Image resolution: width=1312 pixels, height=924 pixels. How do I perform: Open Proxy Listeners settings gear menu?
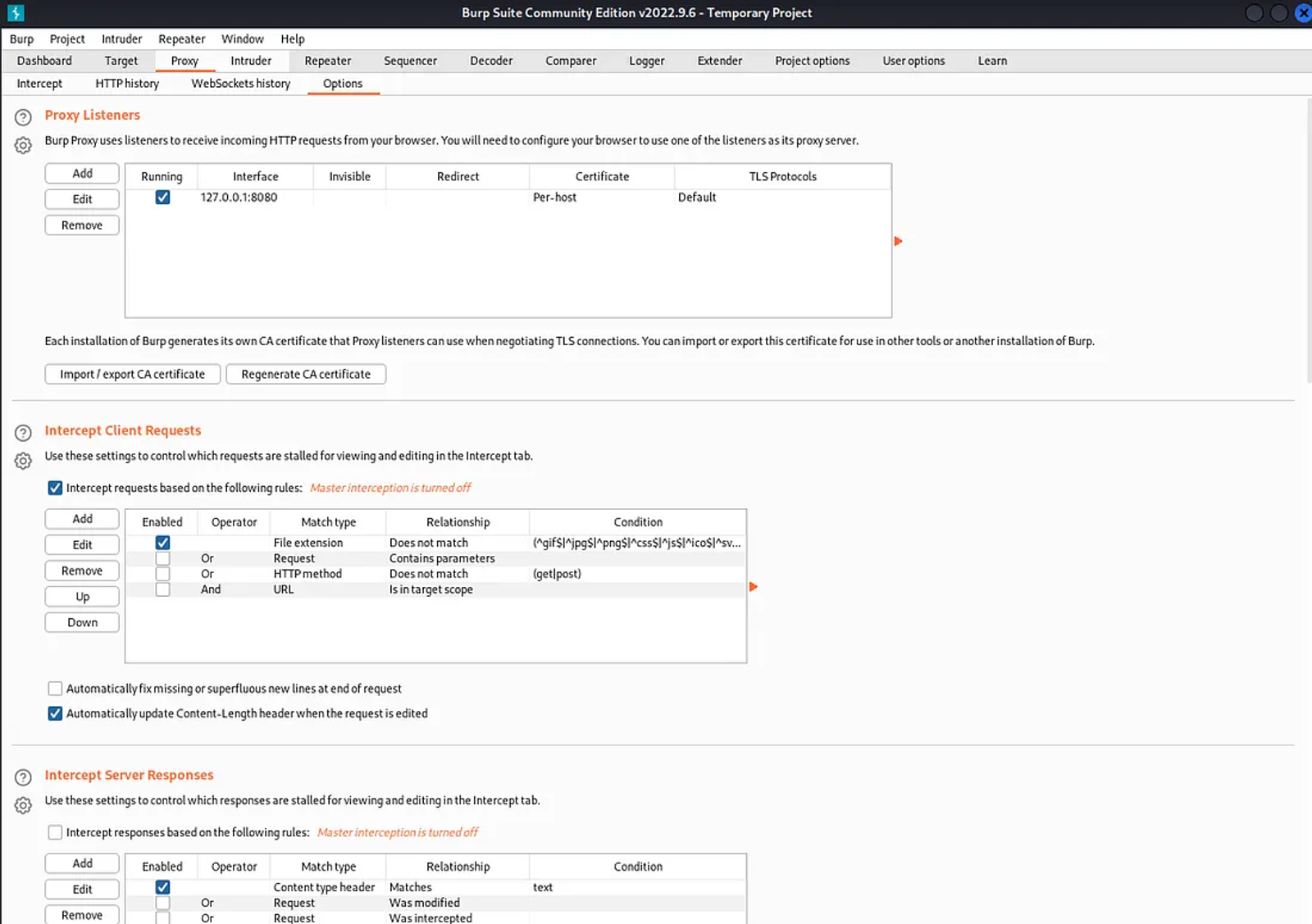pos(23,145)
